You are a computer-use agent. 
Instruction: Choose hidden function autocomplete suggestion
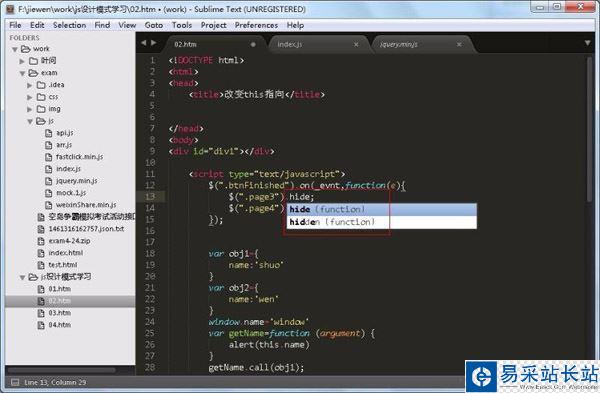tap(382, 222)
